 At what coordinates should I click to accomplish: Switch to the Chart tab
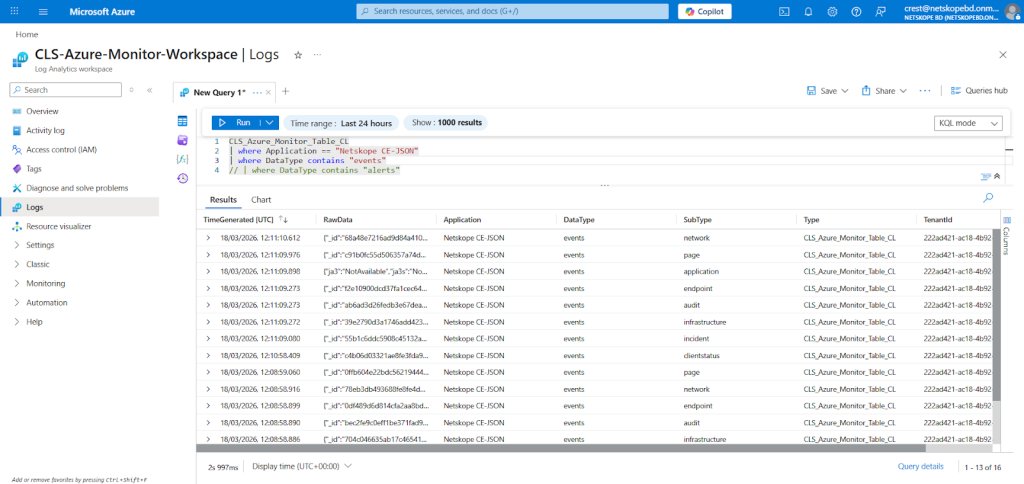tap(261, 200)
